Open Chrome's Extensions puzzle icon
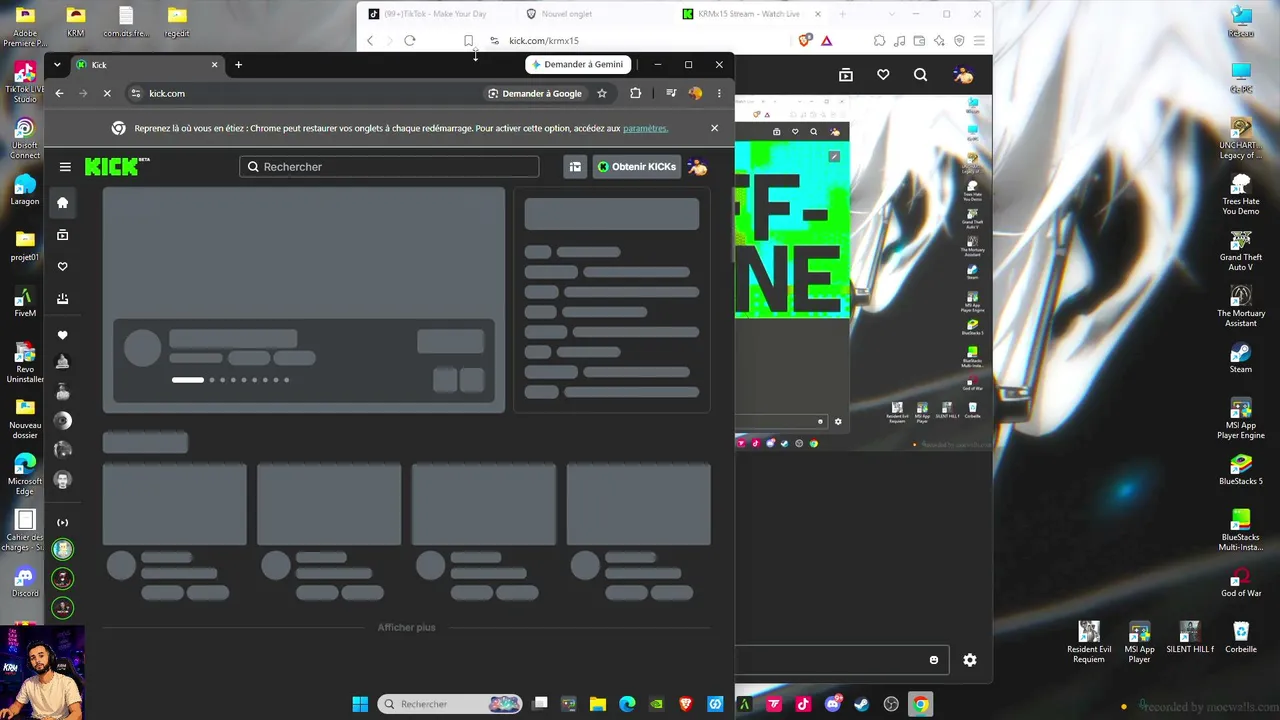Screen dimensions: 1280x720 tap(635, 93)
